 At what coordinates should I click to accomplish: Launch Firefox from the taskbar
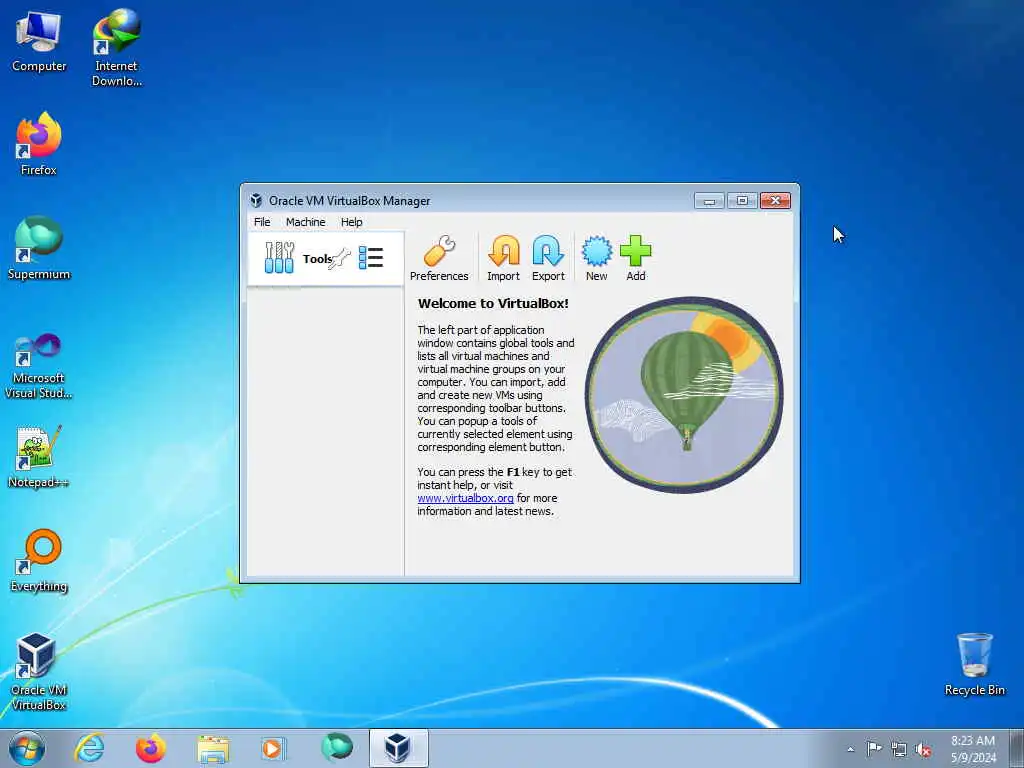(x=150, y=748)
